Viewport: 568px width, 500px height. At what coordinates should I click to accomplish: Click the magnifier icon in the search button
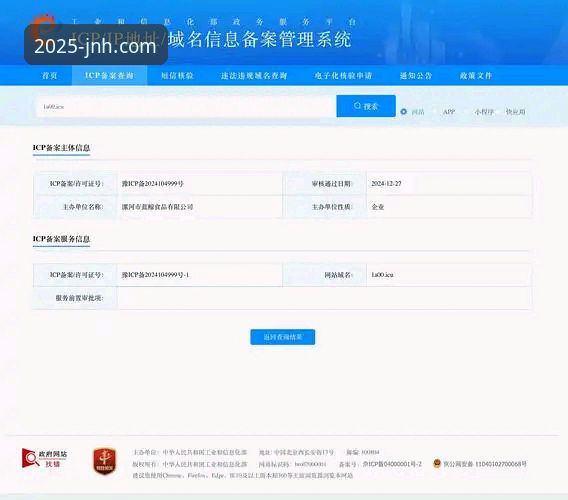[357, 105]
